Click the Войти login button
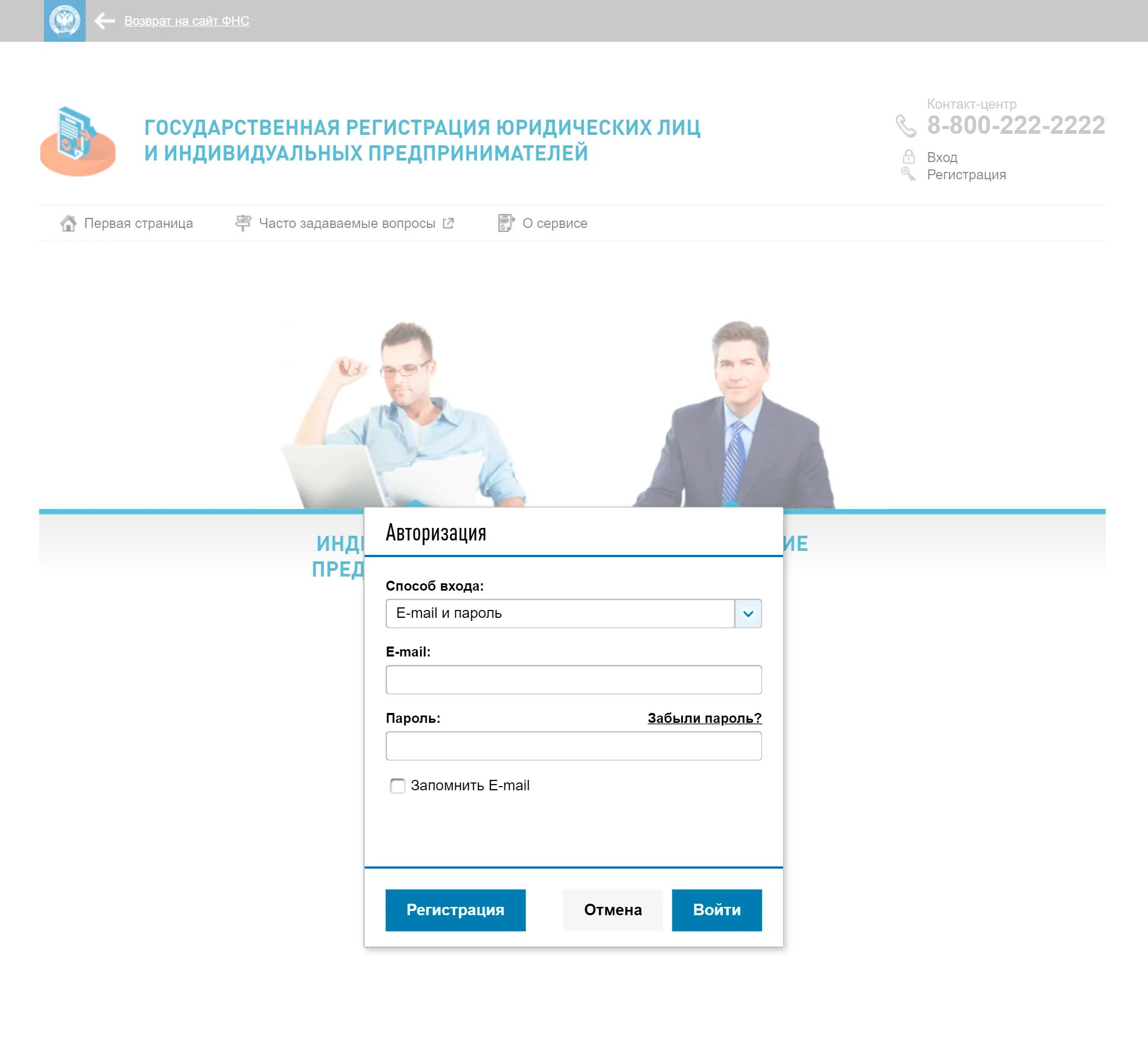The height and width of the screenshot is (1060, 1148). 716,910
